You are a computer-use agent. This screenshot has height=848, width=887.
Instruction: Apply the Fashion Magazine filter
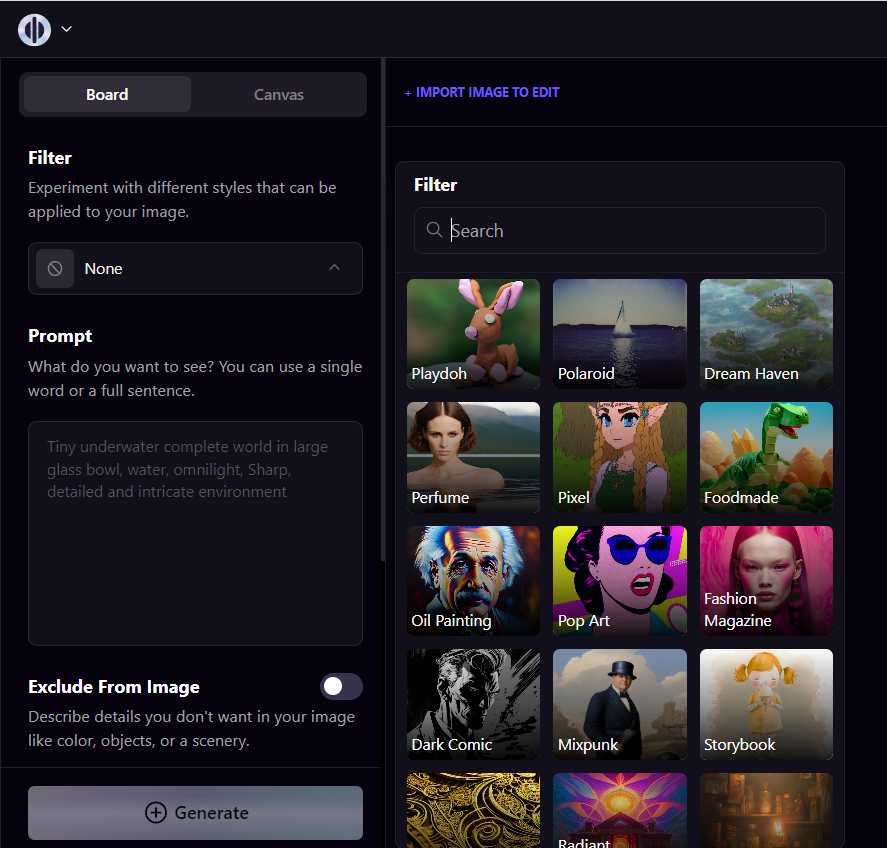[766, 580]
